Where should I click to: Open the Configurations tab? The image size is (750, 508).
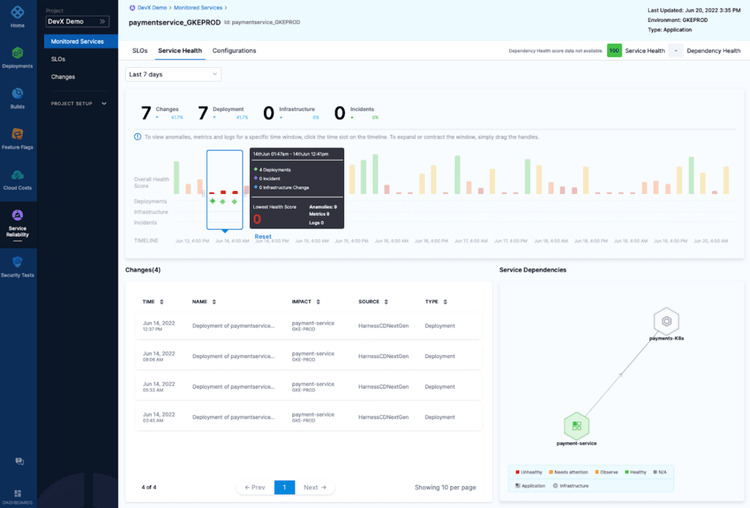point(234,50)
